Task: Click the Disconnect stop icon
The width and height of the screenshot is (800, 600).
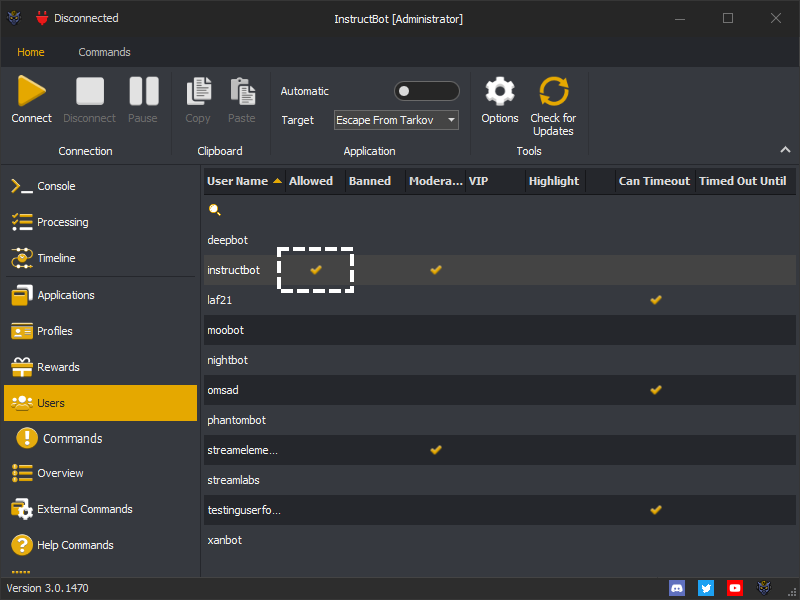Action: click(x=90, y=91)
